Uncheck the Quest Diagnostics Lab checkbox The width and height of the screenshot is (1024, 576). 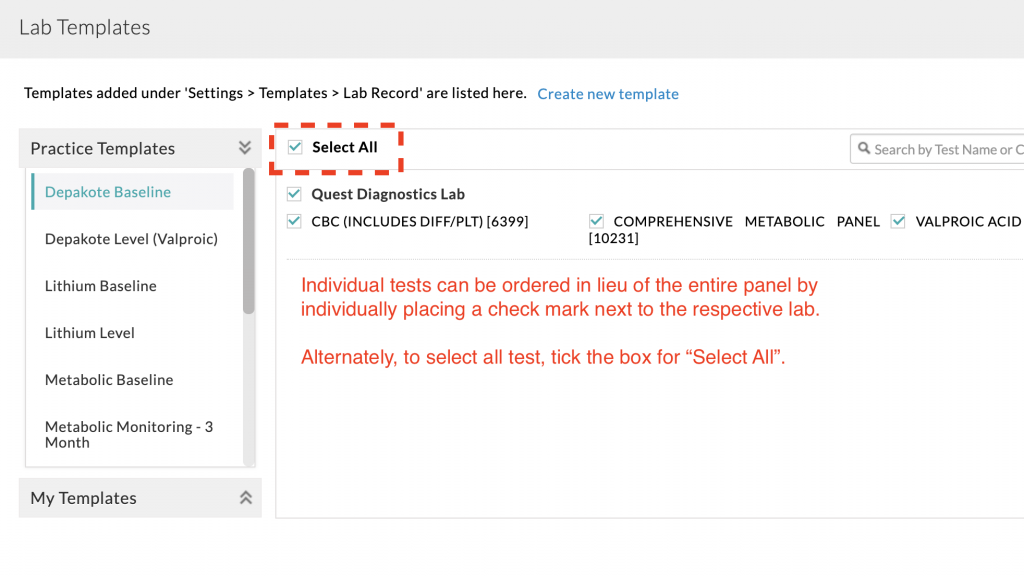294,194
